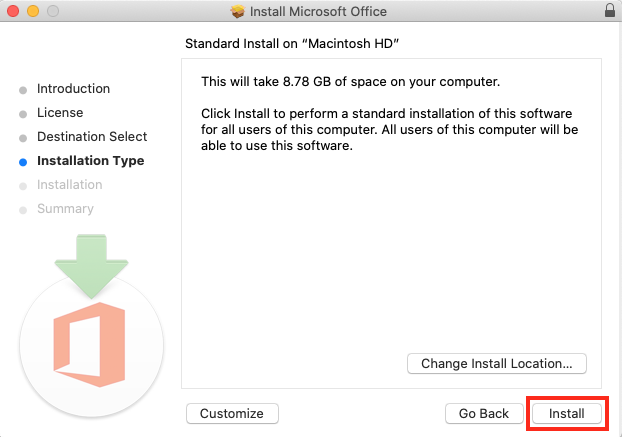
Task: Click the green download arrow graphic
Action: pos(90,264)
